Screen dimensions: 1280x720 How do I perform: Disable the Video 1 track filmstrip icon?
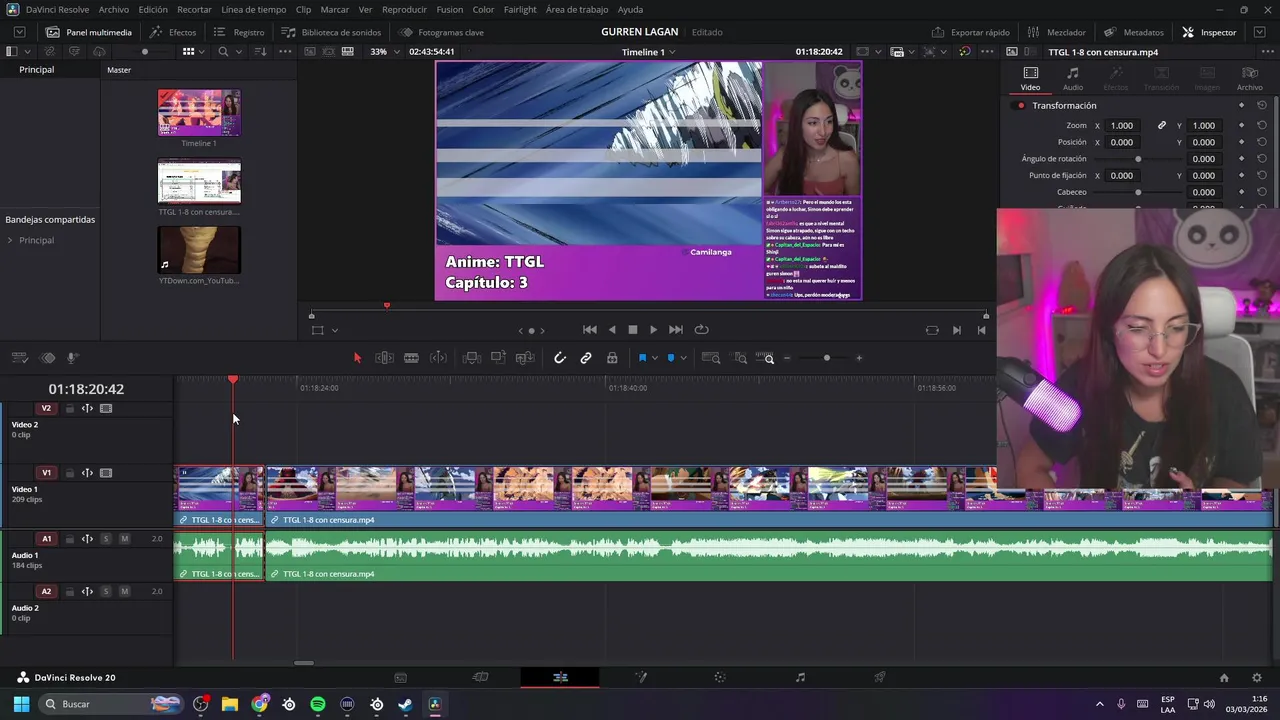106,473
